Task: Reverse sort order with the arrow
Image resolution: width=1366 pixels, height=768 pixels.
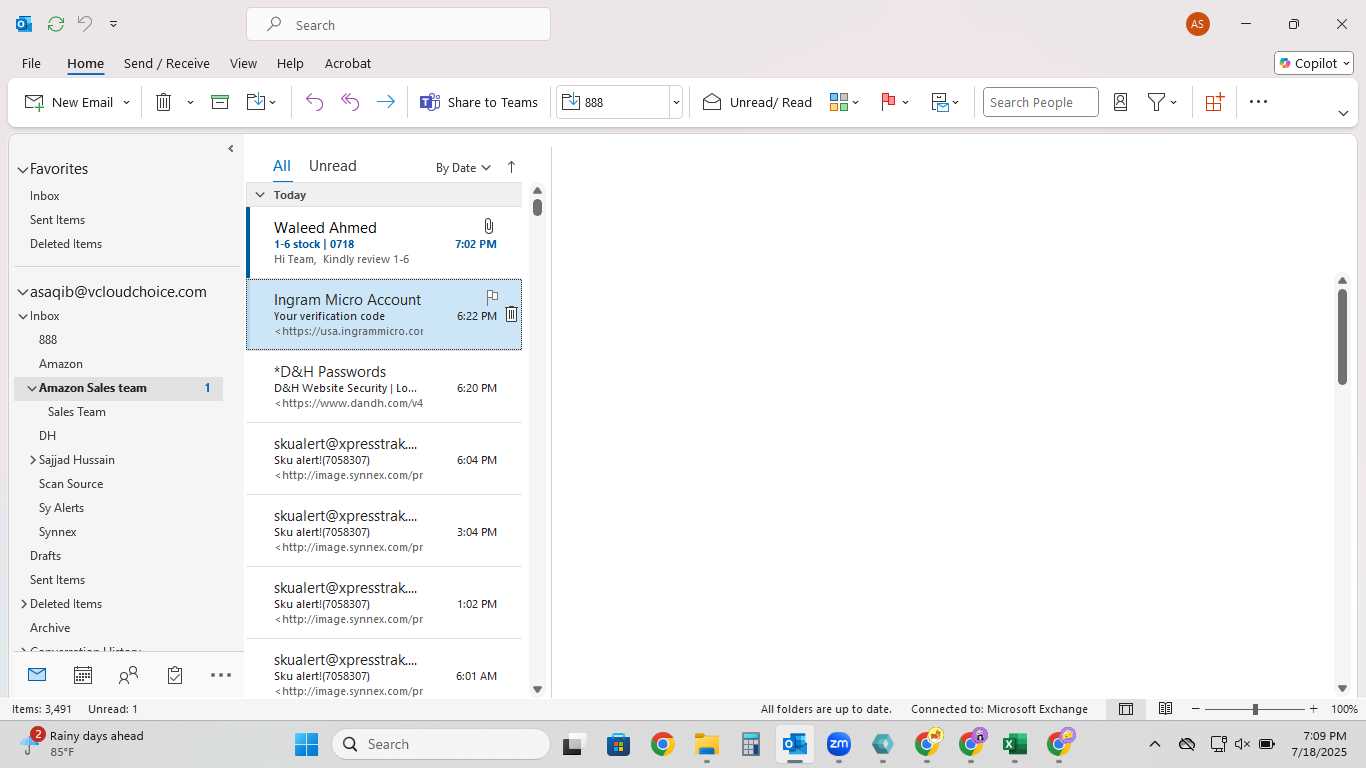Action: [511, 167]
